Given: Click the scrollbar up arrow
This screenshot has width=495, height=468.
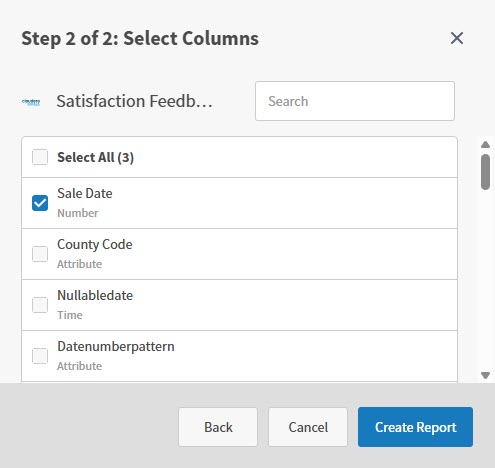Looking at the screenshot, I should pyautogui.click(x=485, y=145).
